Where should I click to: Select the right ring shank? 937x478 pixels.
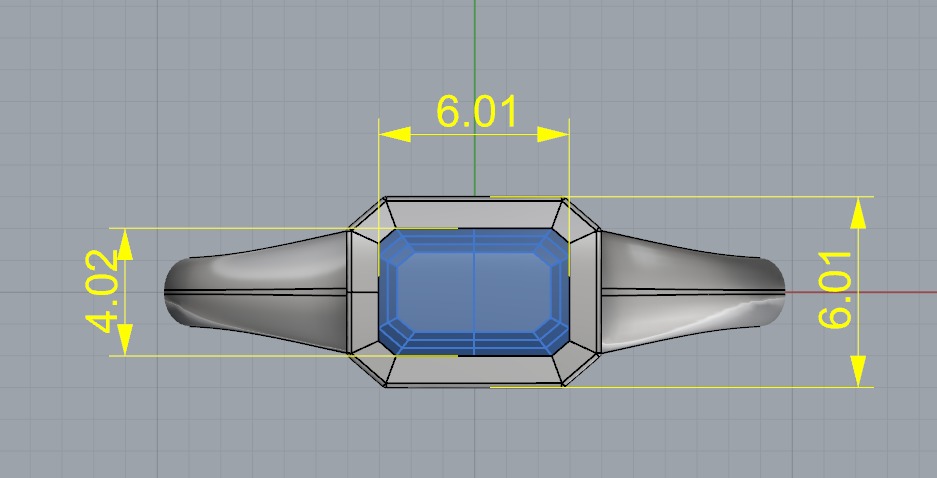coord(693,292)
